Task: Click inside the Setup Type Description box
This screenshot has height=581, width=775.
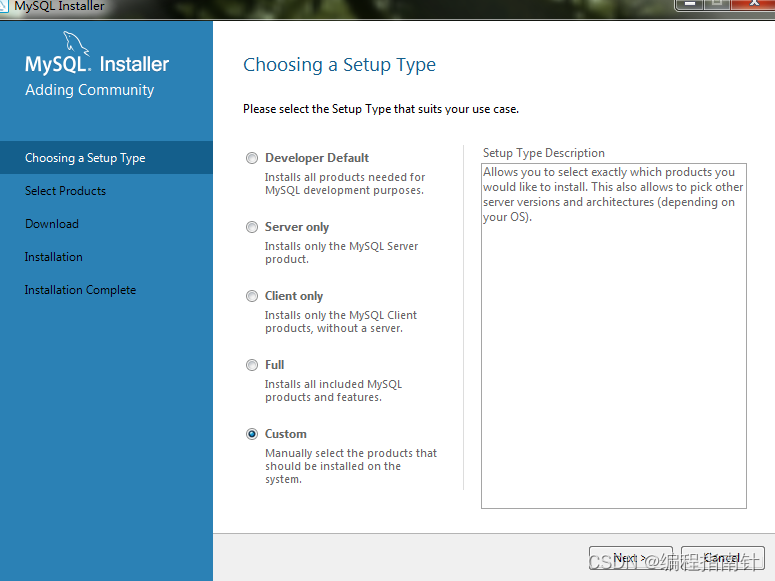Action: (614, 336)
